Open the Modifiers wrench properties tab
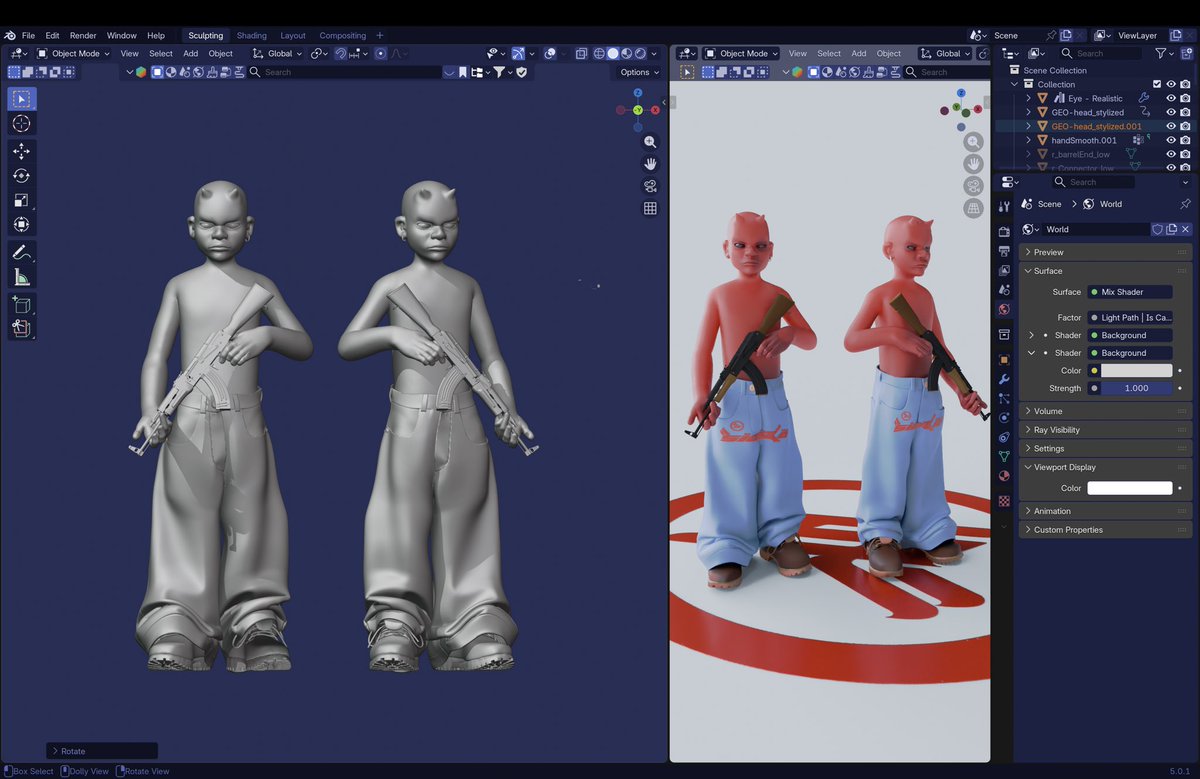The height and width of the screenshot is (779, 1200). 1004,379
